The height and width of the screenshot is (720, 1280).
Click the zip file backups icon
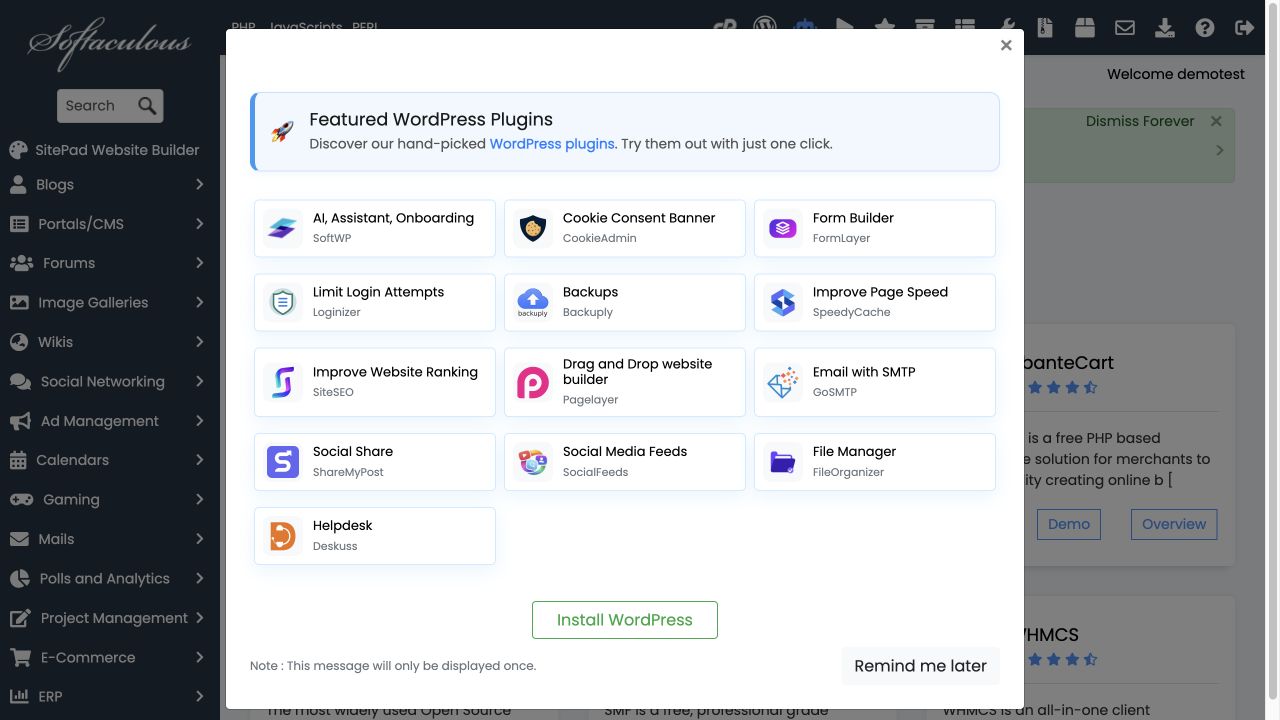(x=1045, y=27)
